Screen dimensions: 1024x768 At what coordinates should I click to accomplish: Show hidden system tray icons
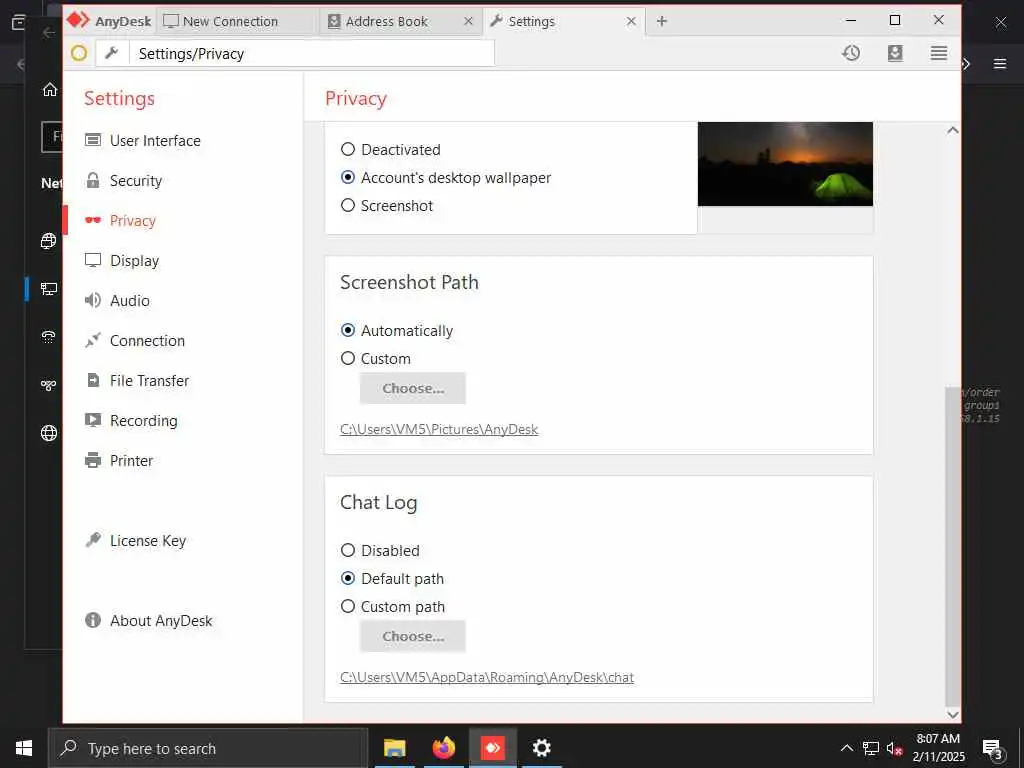[x=846, y=748]
